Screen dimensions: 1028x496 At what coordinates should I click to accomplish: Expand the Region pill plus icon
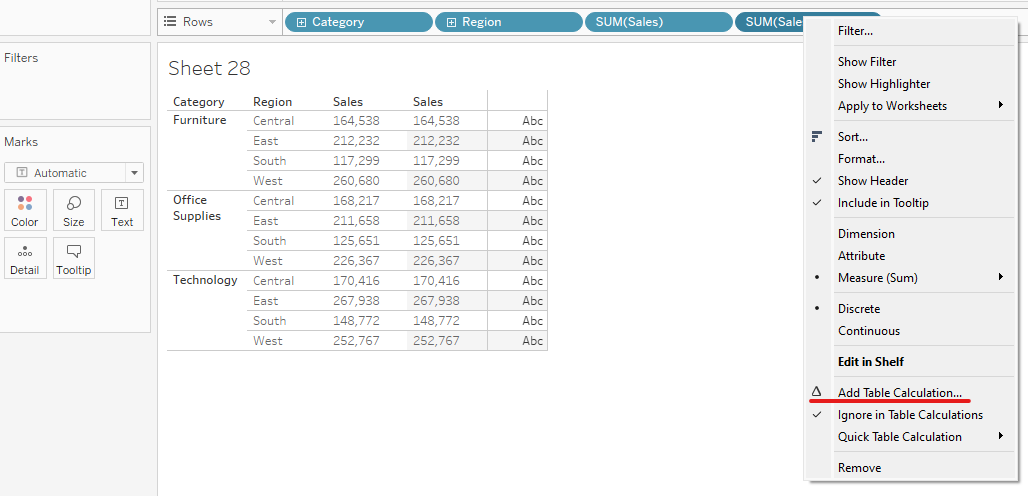pos(451,22)
